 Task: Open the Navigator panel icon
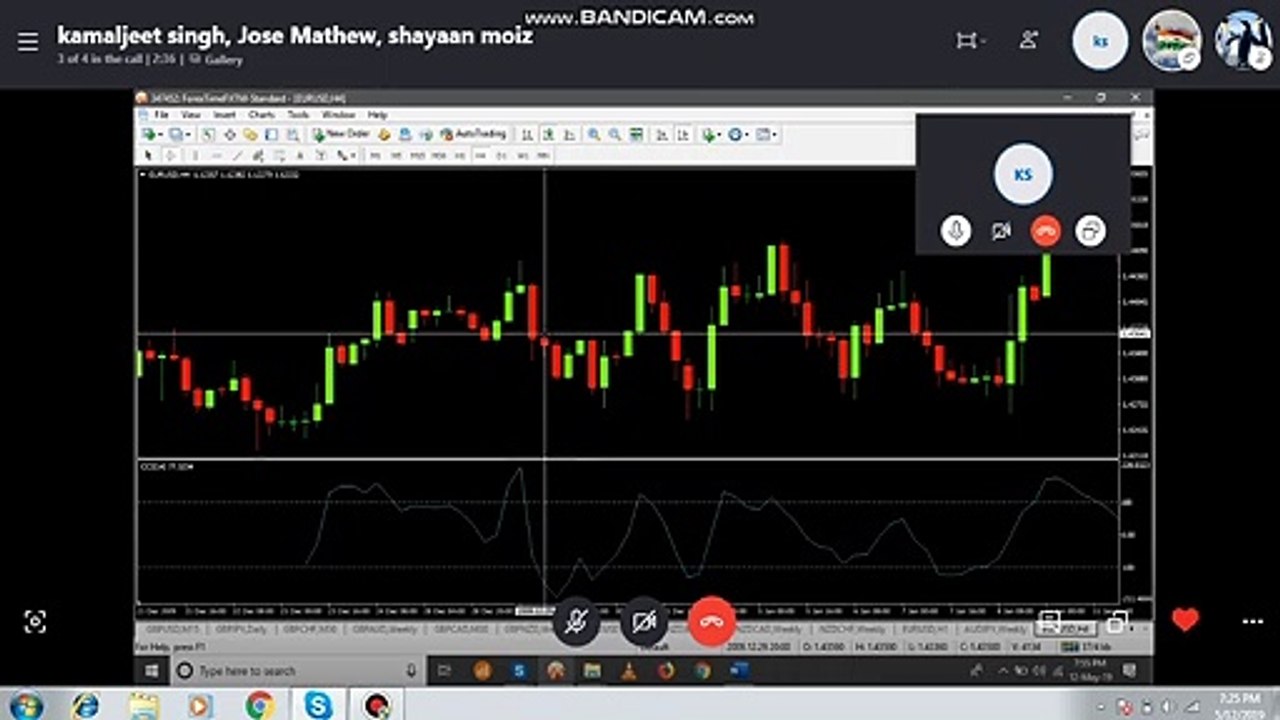tap(250, 134)
